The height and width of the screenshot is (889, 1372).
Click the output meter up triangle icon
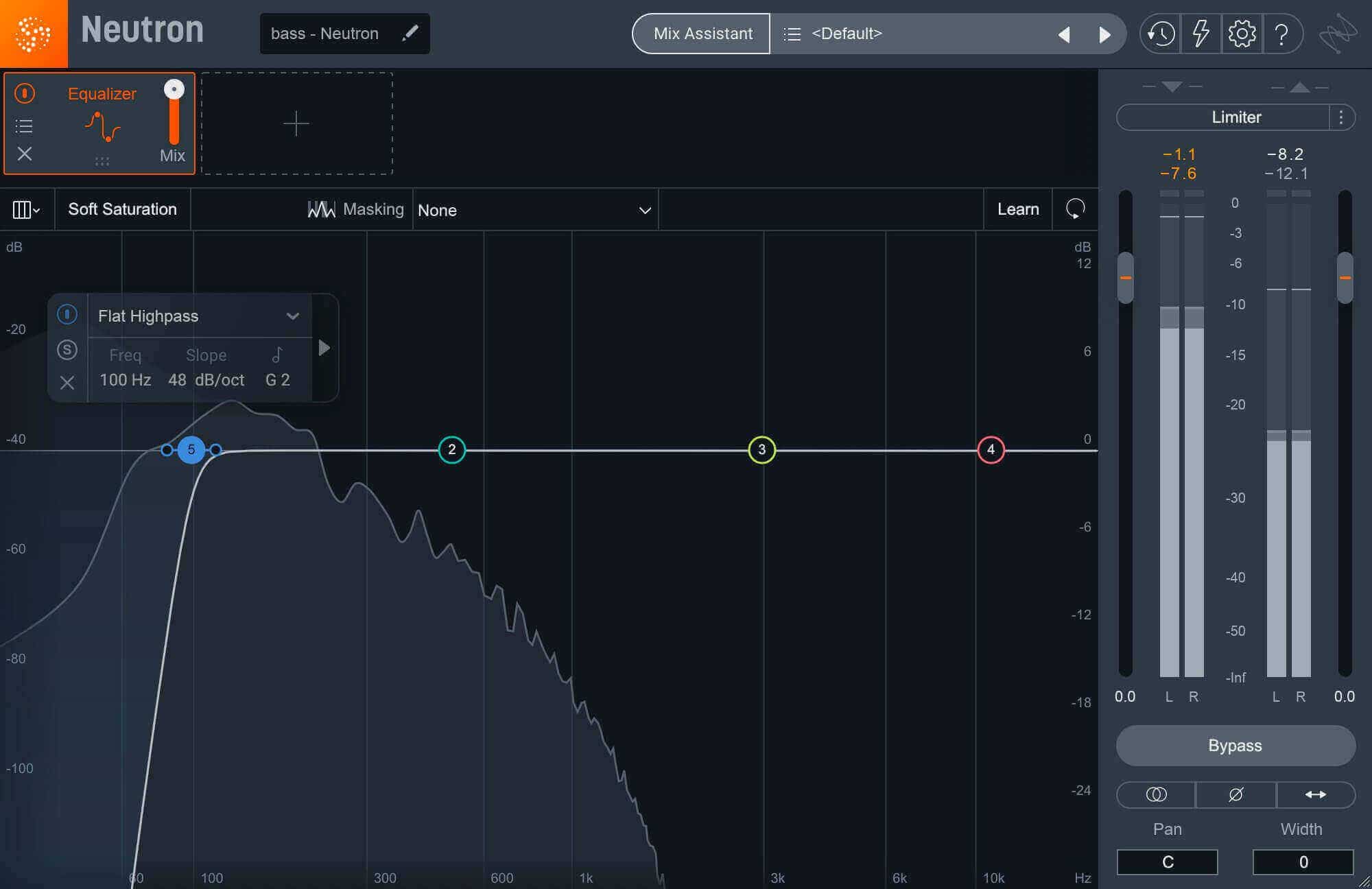pyautogui.click(x=1299, y=87)
